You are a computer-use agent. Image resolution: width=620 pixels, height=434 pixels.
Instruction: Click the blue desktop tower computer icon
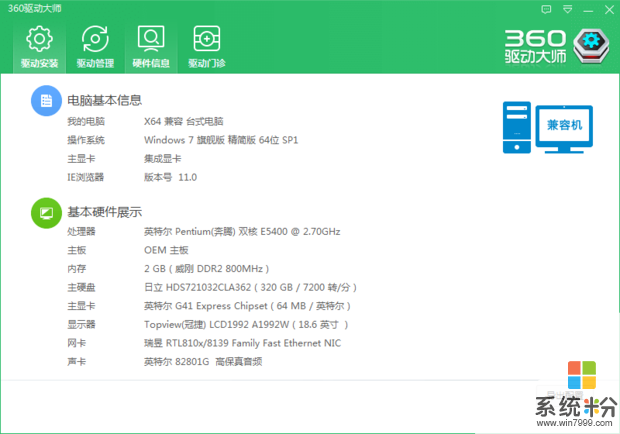[516, 127]
